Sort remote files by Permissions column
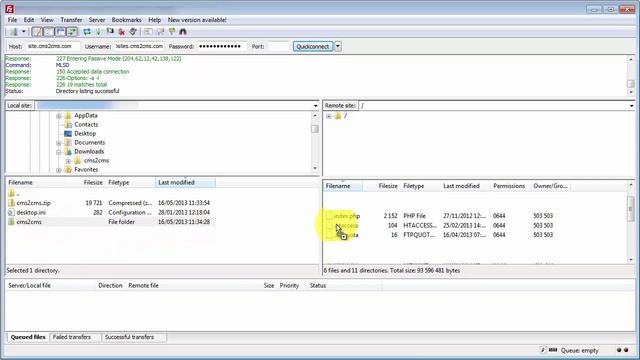This screenshot has height=360, width=640. (509, 186)
